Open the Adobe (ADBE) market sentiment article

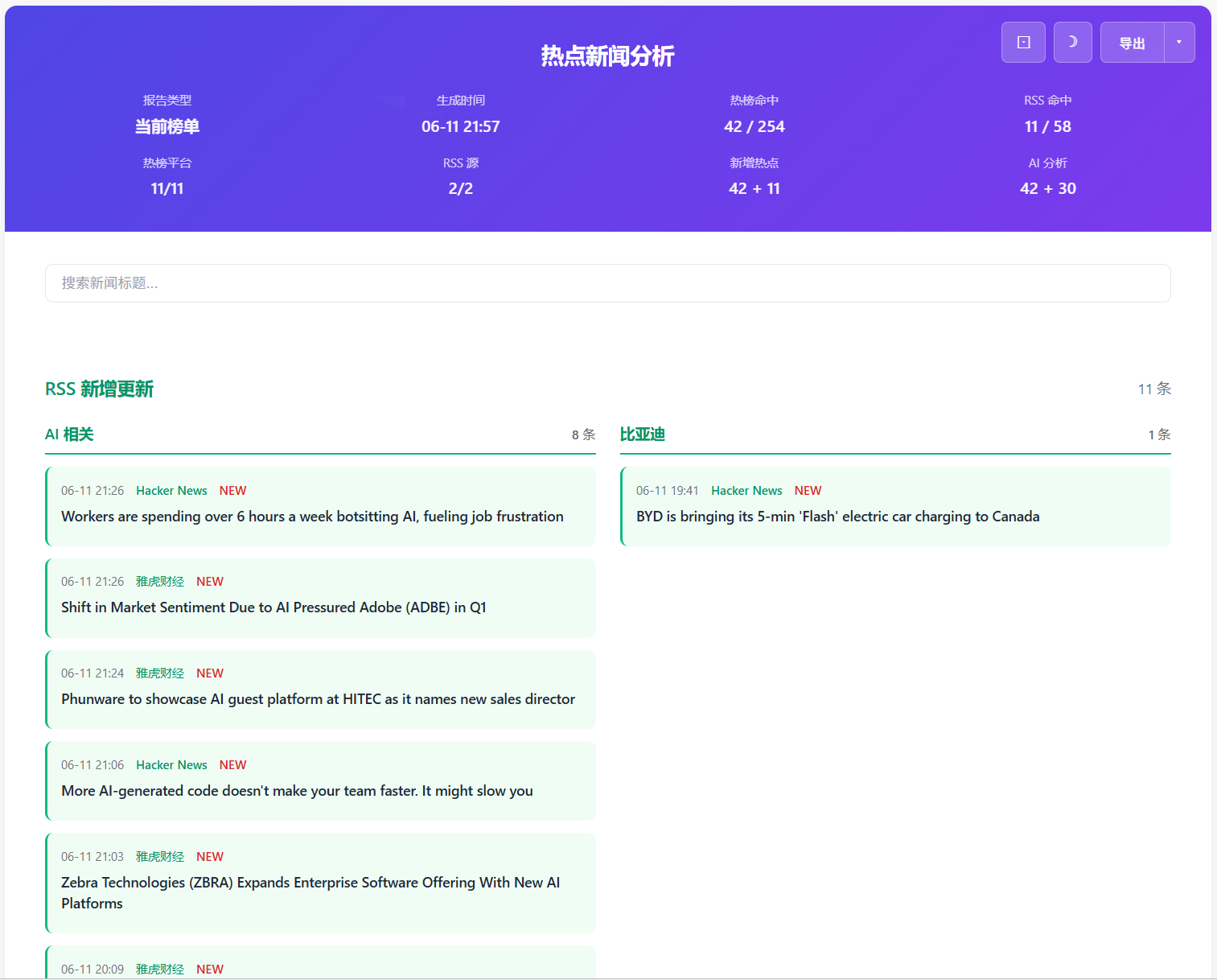tap(273, 607)
